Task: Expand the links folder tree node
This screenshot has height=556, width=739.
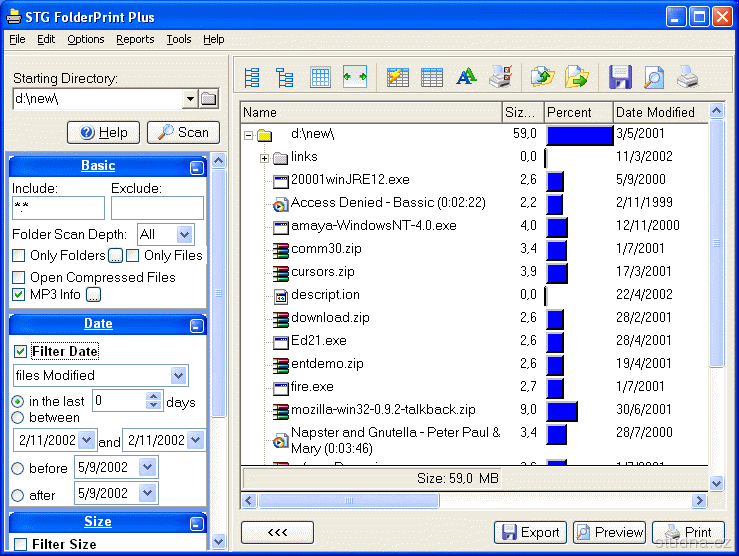Action: (x=264, y=158)
